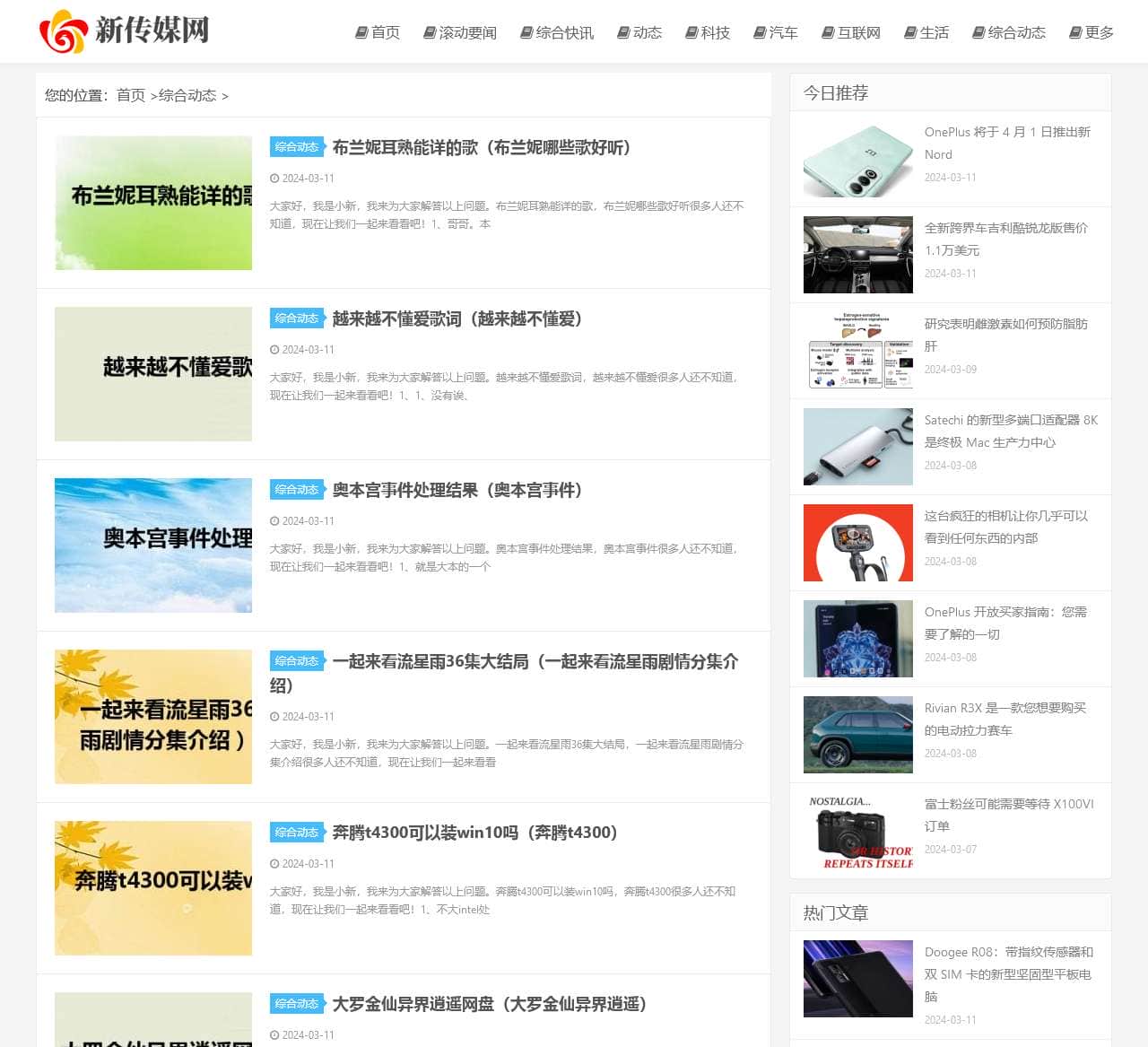The image size is (1148, 1047).
Task: Click clock icon beside 流星雨 article date
Action: [x=274, y=717]
